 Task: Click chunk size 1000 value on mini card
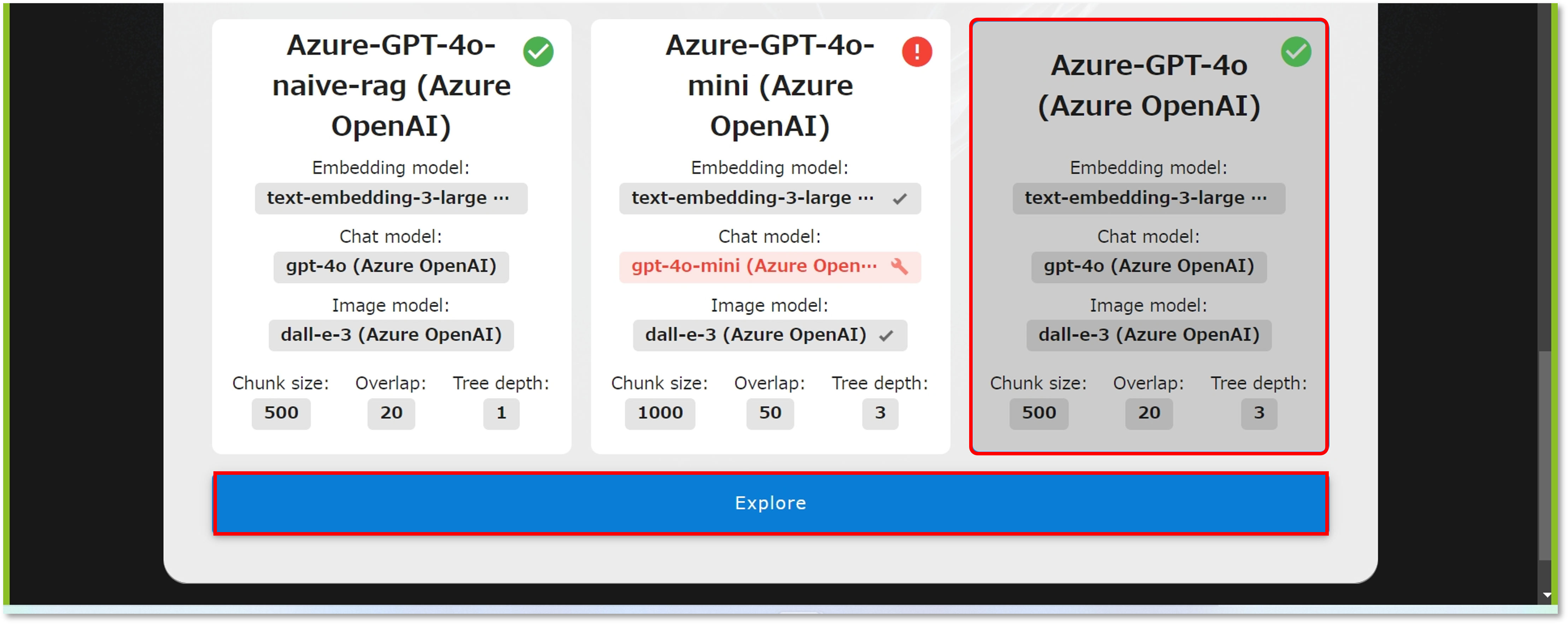point(660,413)
